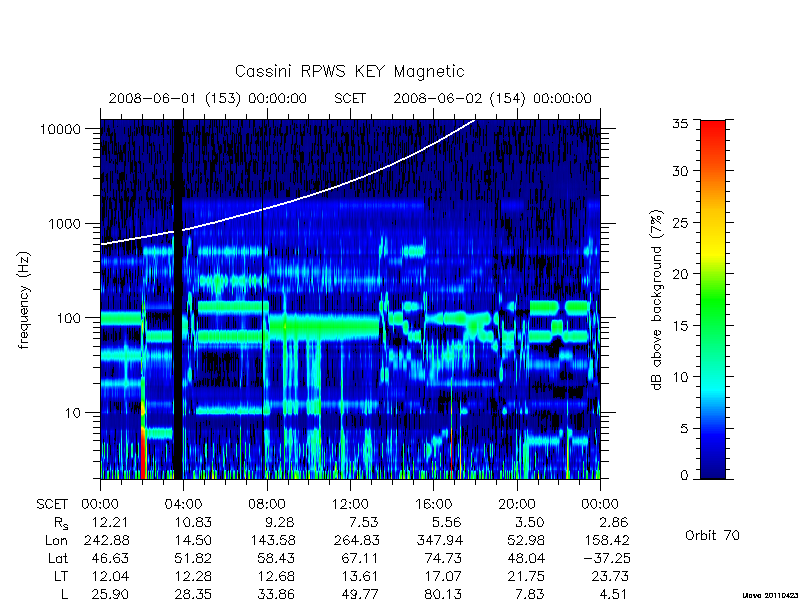
Task: Select the "16:00" time axis label
Action: coord(433,505)
